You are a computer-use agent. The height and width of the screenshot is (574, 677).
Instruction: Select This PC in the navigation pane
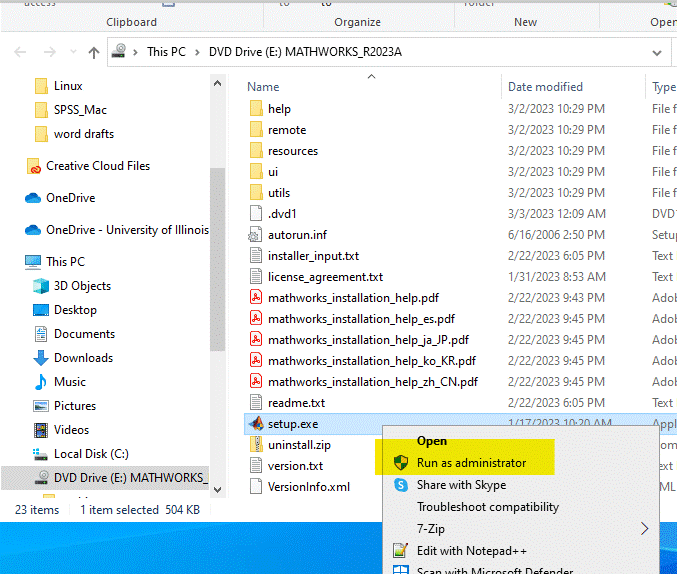point(54,262)
